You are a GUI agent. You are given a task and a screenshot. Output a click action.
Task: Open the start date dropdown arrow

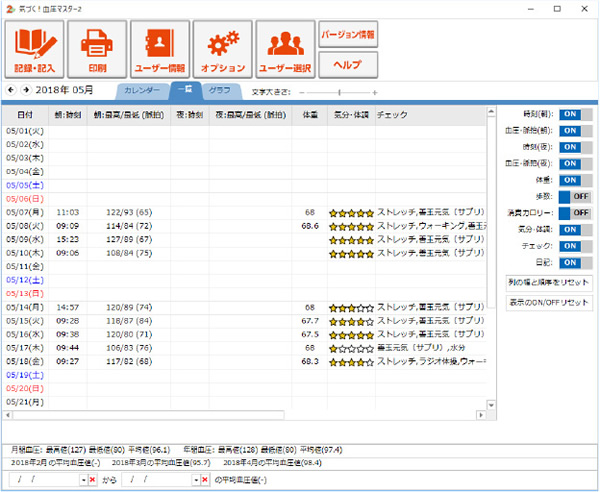tap(83, 480)
